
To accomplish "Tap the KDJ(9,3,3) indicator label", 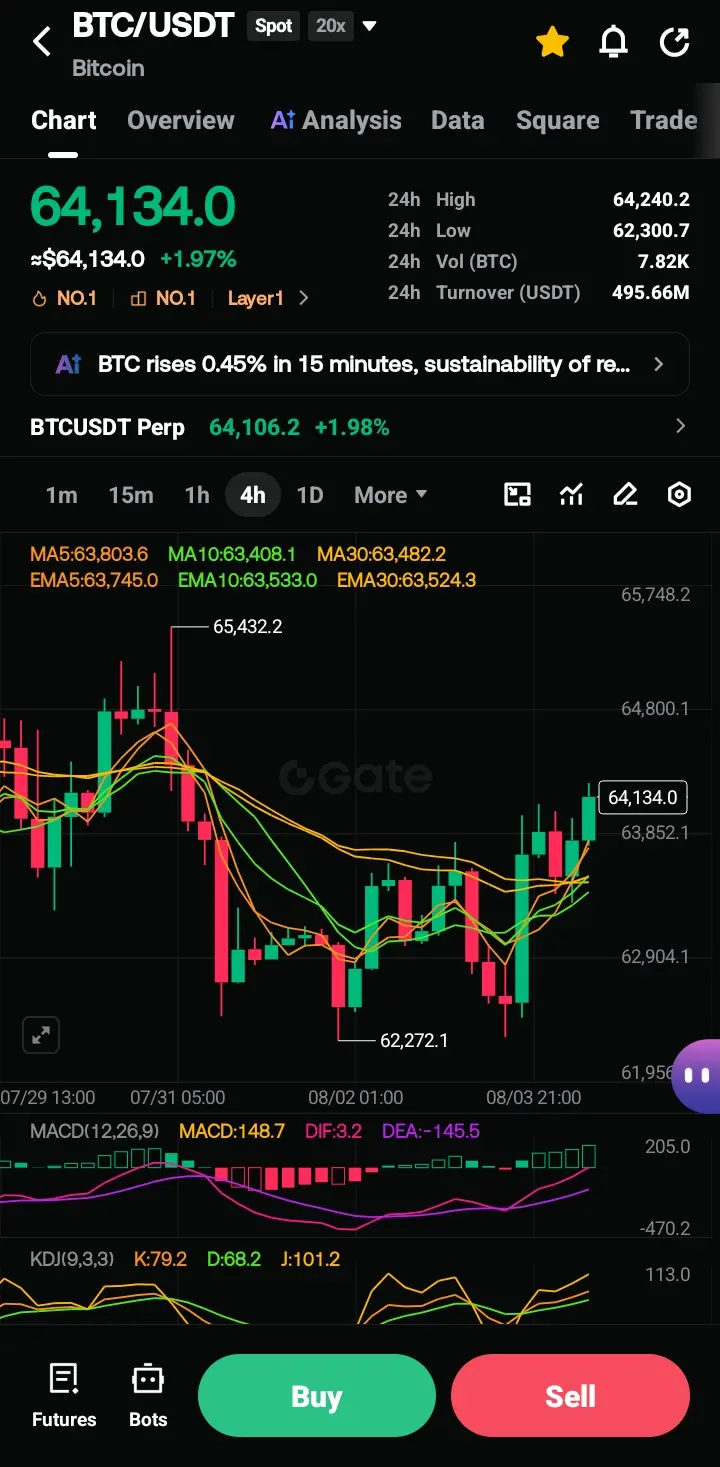I will 71,1259.
